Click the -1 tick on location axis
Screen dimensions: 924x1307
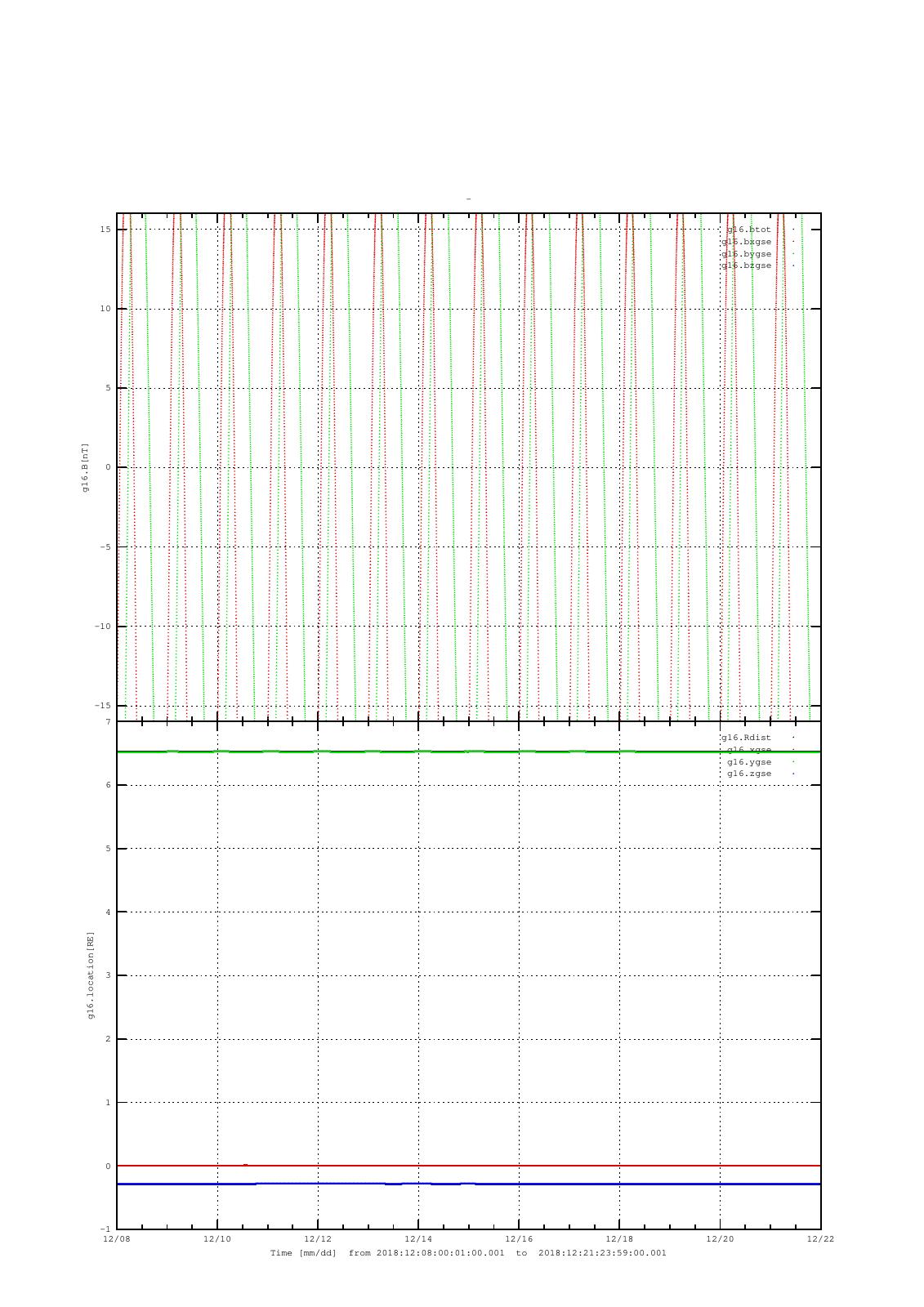point(105,1229)
